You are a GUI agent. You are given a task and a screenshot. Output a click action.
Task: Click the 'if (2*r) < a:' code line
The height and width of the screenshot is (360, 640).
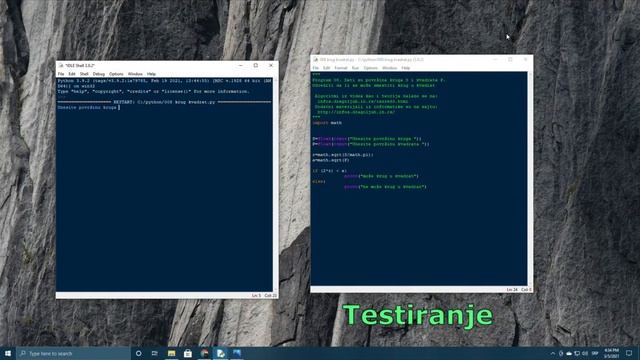[329, 171]
